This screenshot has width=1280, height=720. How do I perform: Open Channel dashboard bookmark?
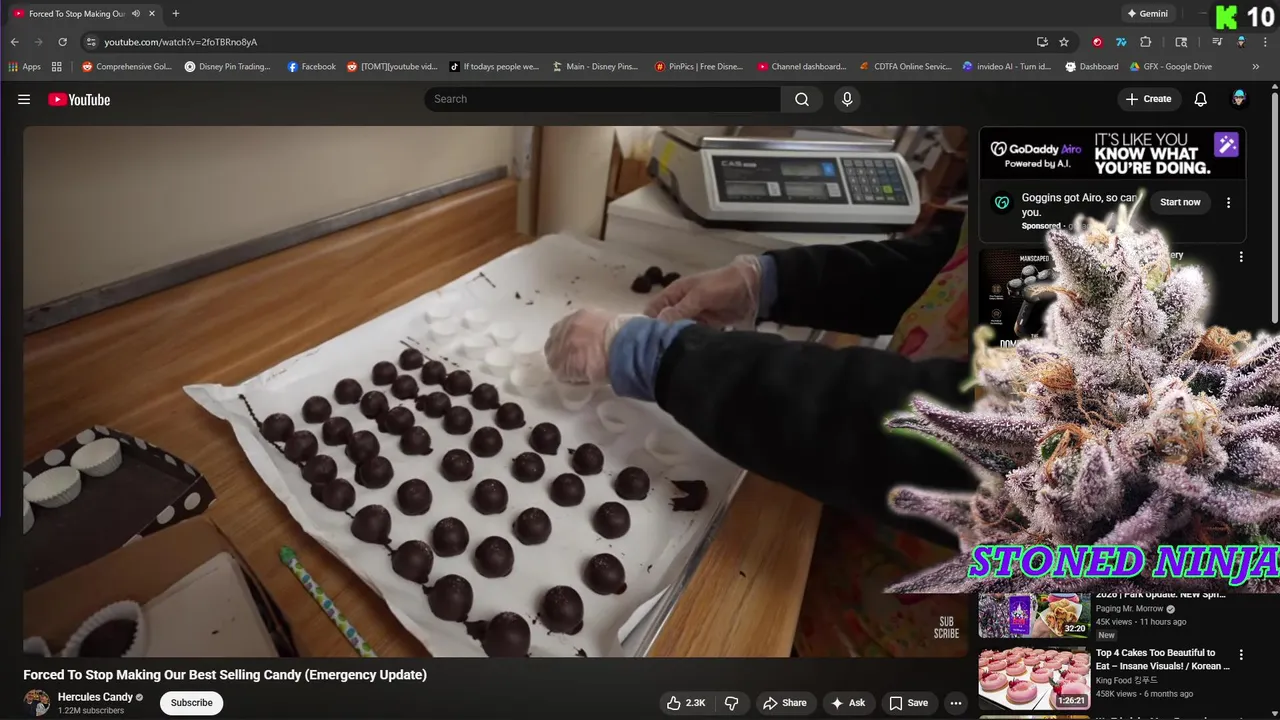[x=802, y=67]
